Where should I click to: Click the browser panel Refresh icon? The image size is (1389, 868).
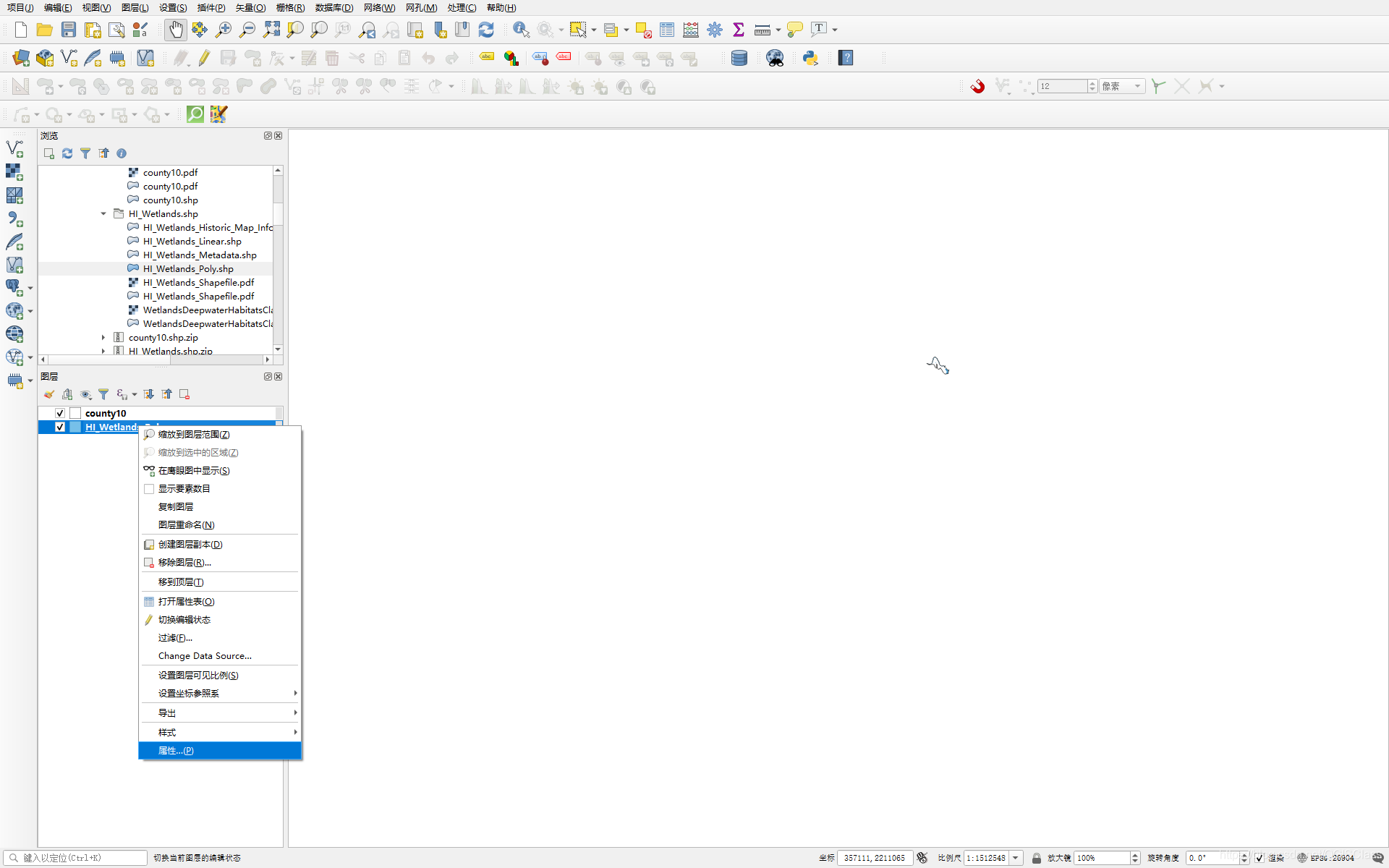pos(67,153)
